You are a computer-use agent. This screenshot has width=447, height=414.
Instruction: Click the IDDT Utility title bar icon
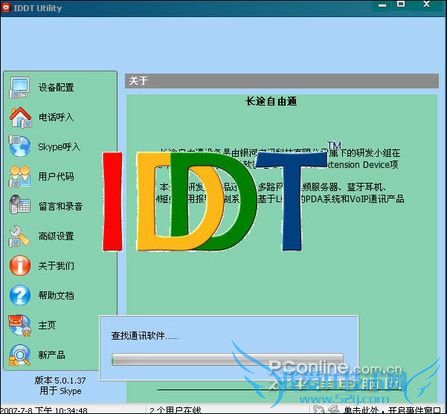[6, 8]
